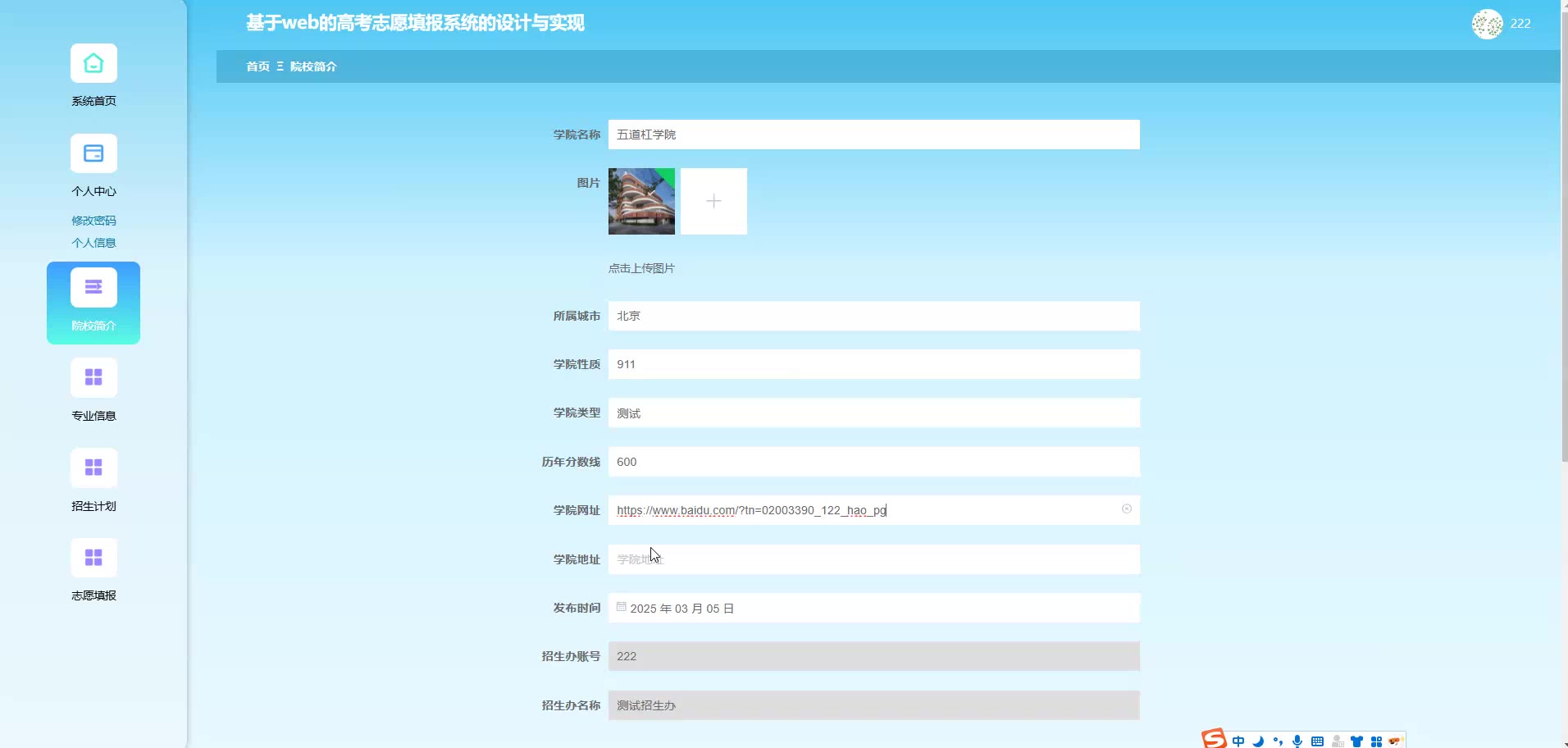The height and width of the screenshot is (748, 1568).
Task: Focus the 学院性质 input field
Action: [874, 364]
